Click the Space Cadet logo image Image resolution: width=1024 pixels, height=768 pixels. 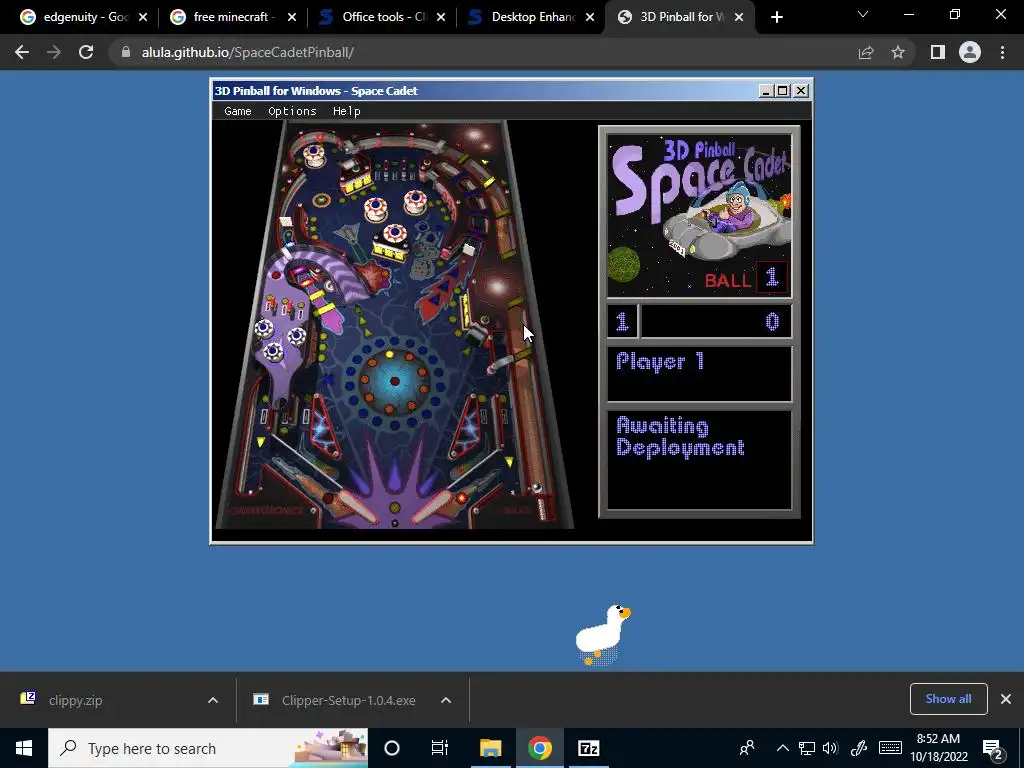click(699, 216)
